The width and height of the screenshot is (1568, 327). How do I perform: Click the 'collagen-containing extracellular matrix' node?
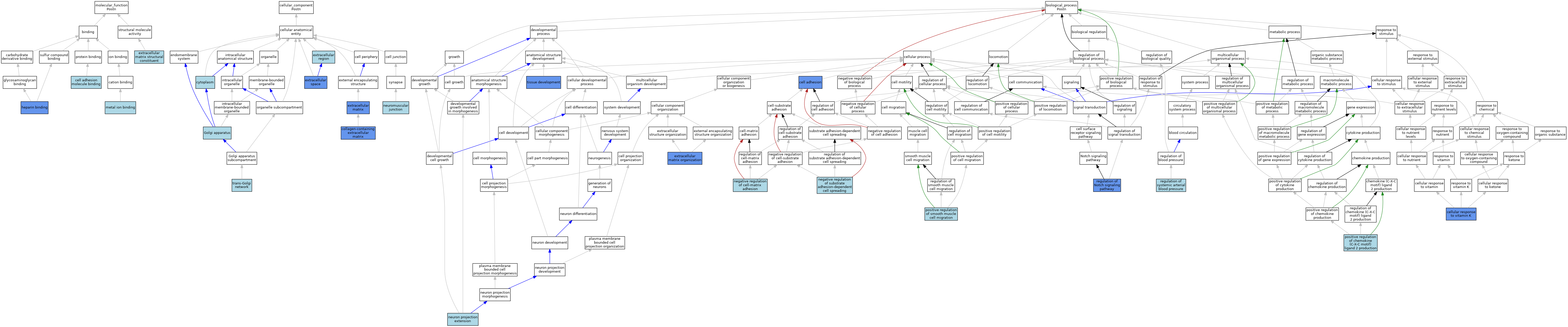point(358,133)
